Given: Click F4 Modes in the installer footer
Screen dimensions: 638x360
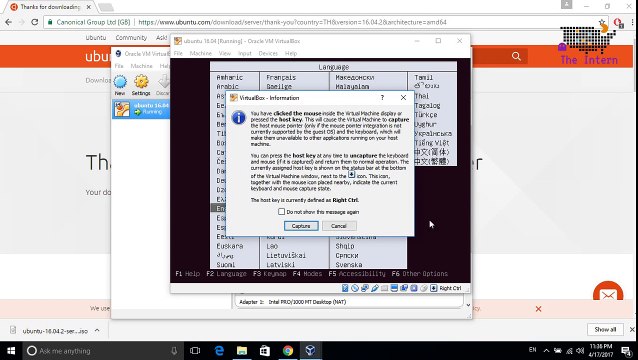Looking at the screenshot, I should tap(307, 274).
